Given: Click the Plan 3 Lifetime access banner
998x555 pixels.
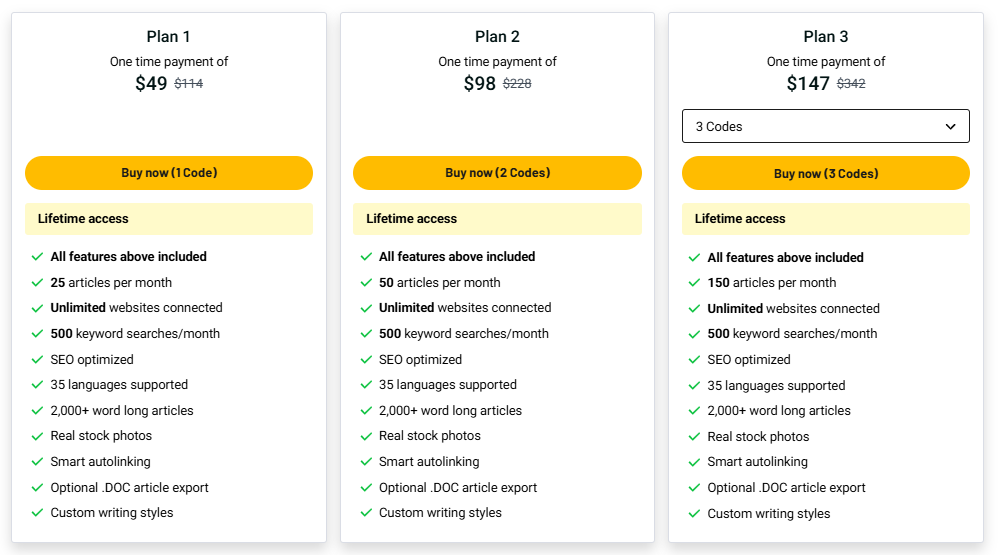Looking at the screenshot, I should (x=826, y=219).
